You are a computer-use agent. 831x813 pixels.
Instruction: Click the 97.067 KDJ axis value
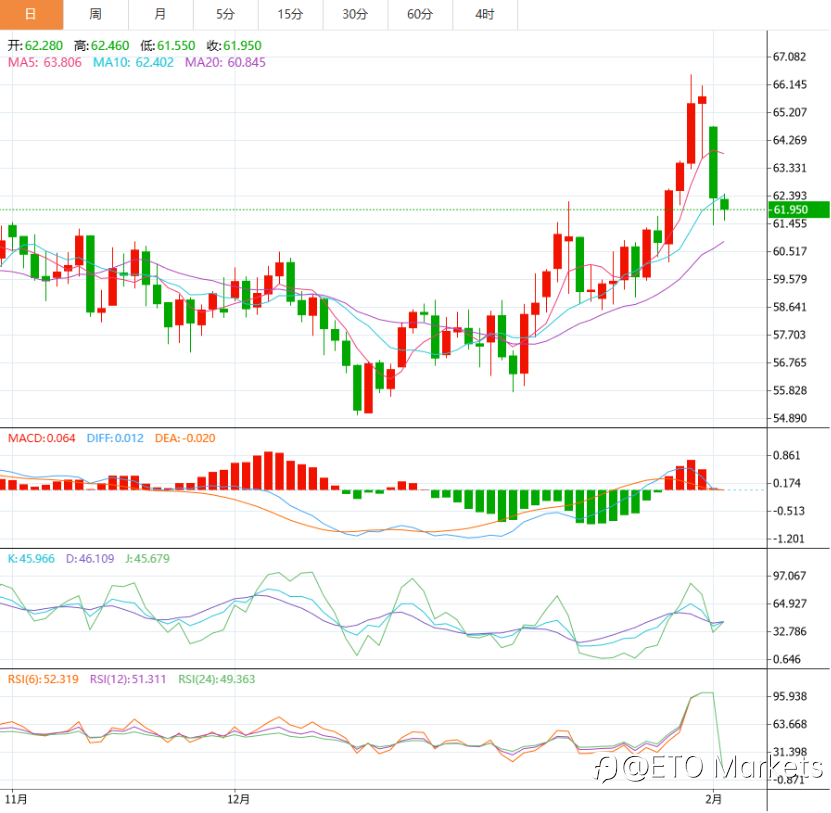[790, 576]
